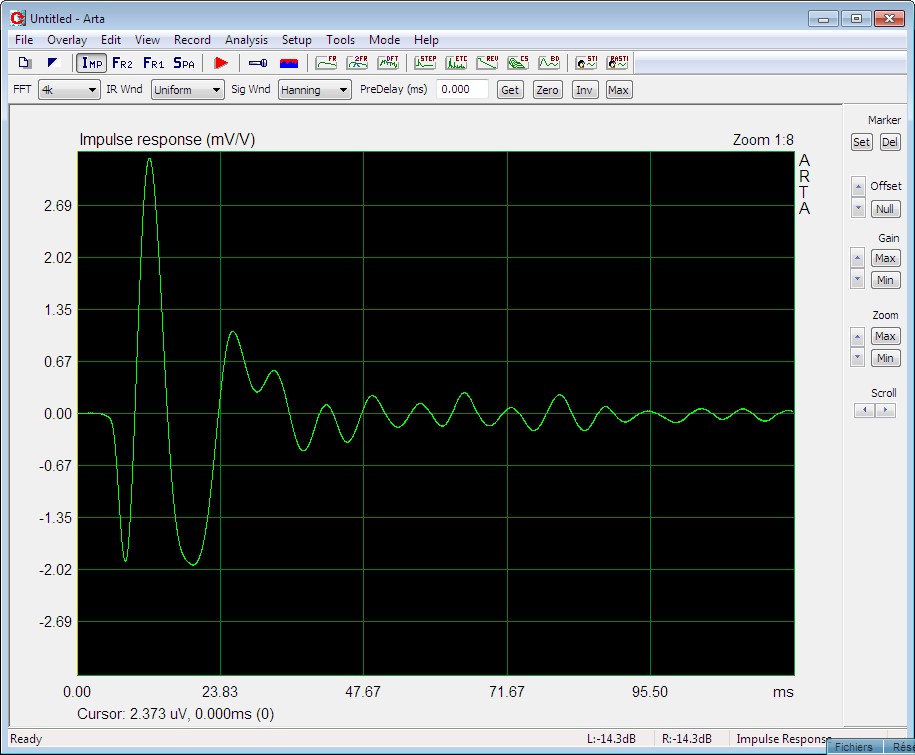Click the black-white overlay toolbar icon
Viewport: 915px width, 755px height.
pyautogui.click(x=54, y=63)
